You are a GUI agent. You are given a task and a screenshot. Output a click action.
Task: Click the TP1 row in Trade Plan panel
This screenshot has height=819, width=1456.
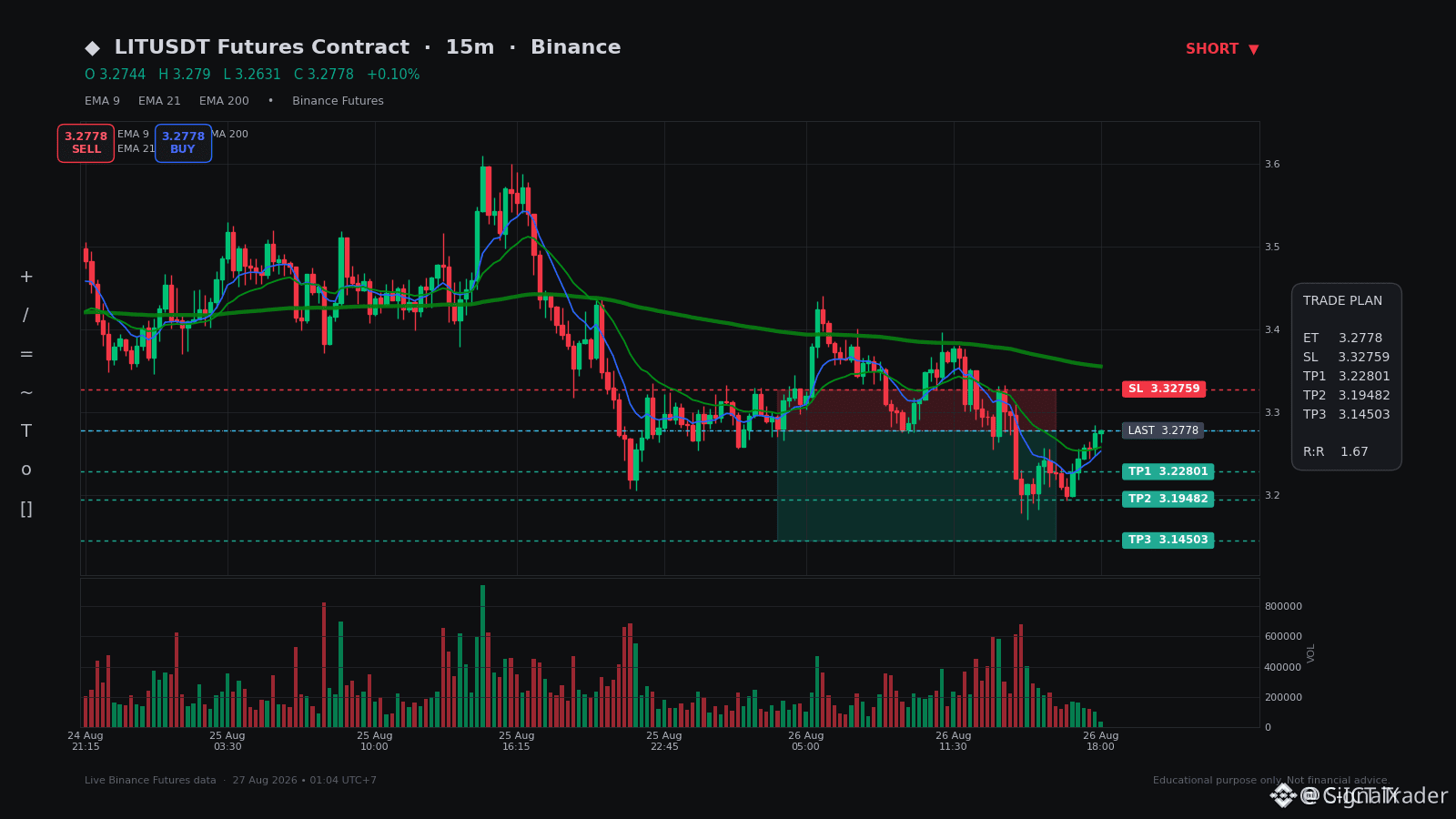click(x=1346, y=377)
